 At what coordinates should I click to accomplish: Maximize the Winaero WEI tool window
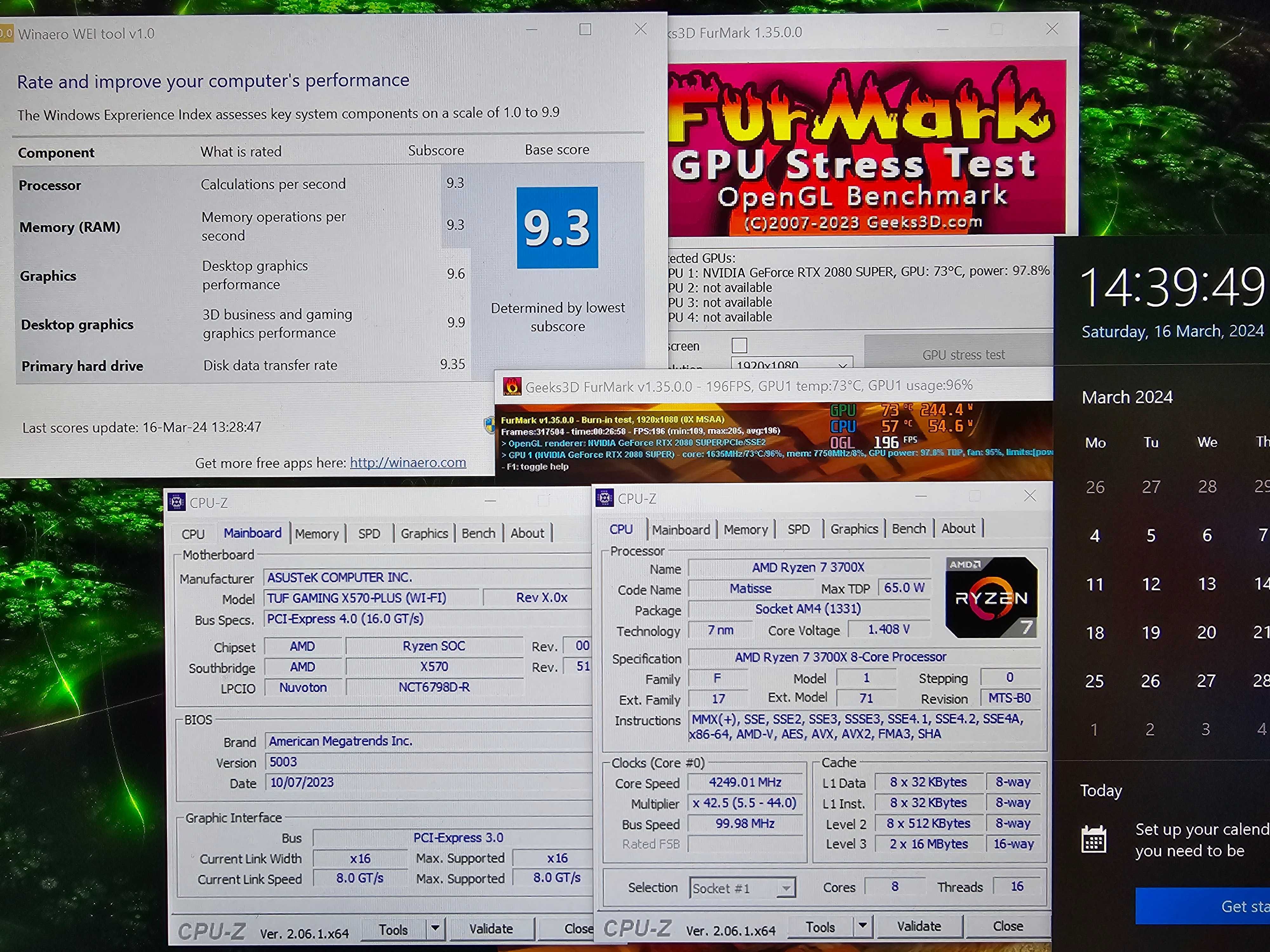point(585,29)
